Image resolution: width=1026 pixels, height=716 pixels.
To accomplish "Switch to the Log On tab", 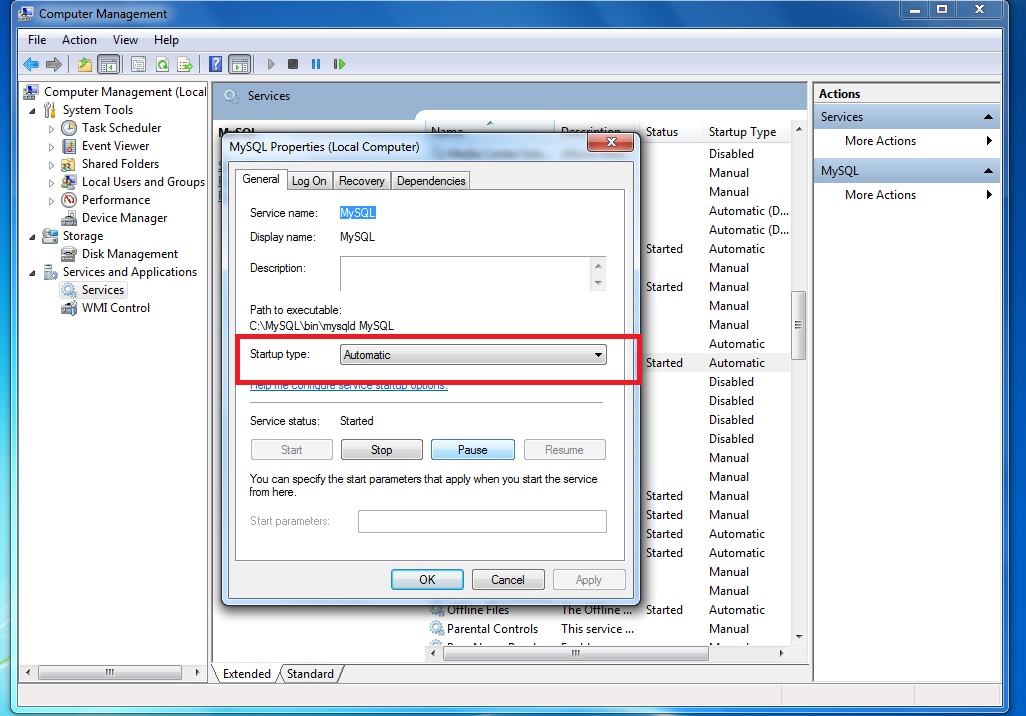I will click(x=309, y=181).
